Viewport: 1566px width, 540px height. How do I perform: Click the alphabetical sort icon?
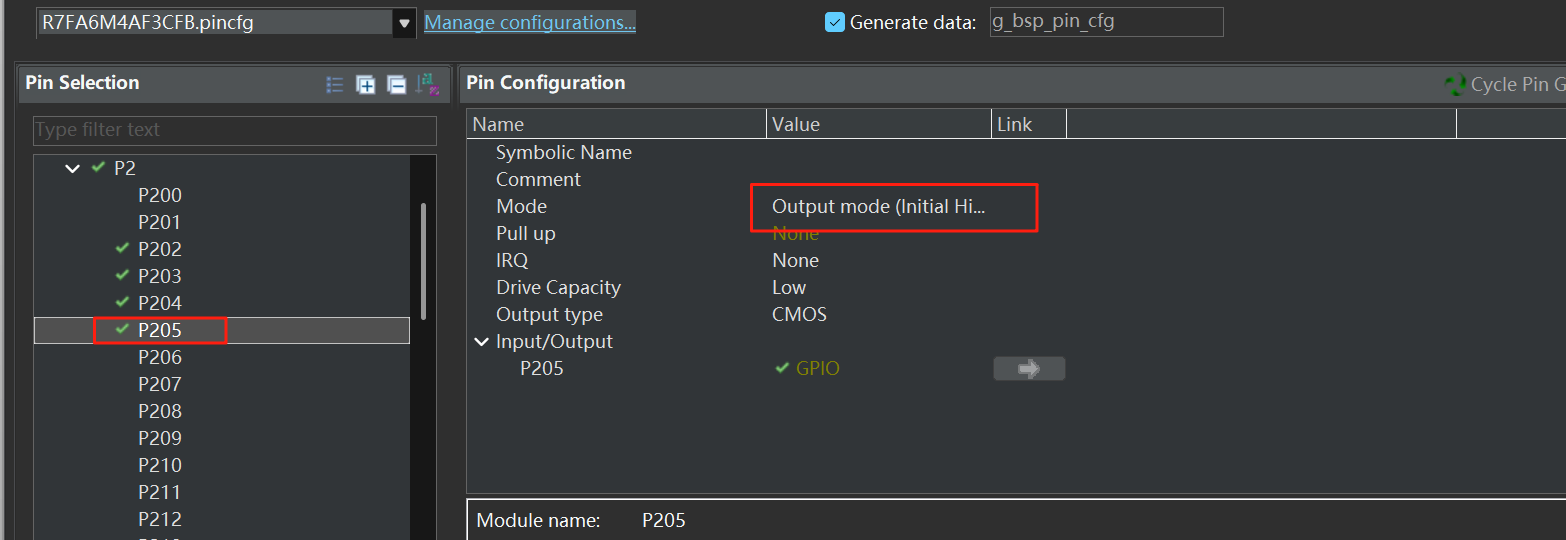click(x=428, y=85)
